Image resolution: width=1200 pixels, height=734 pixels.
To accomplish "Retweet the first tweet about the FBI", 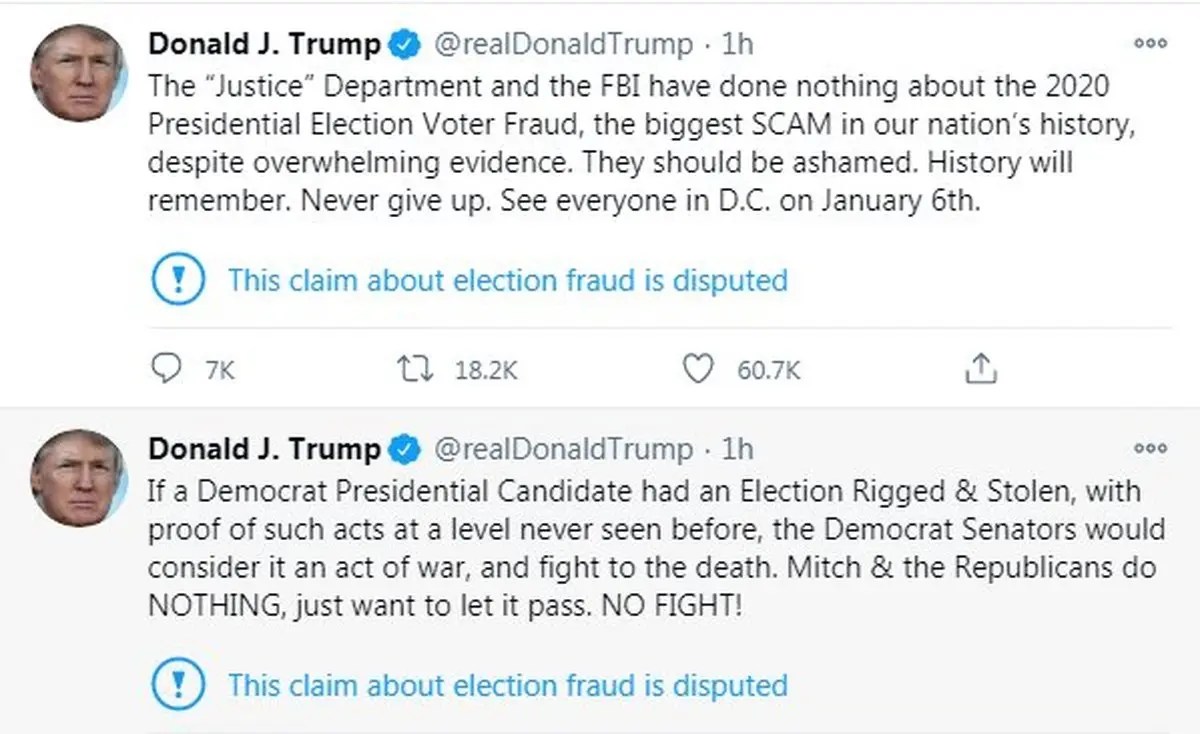I will click(x=414, y=370).
